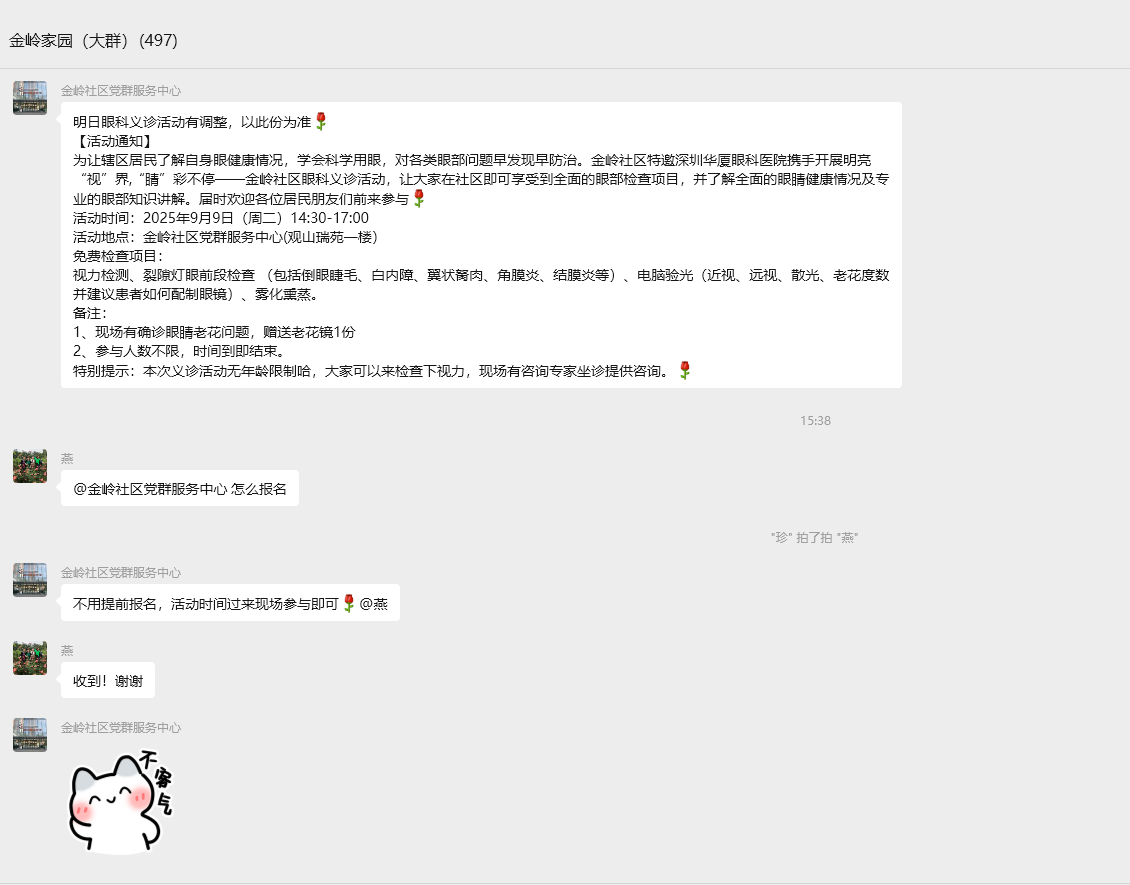Click the sender name above the cat sticker
This screenshot has height=885, width=1130.
121,728
